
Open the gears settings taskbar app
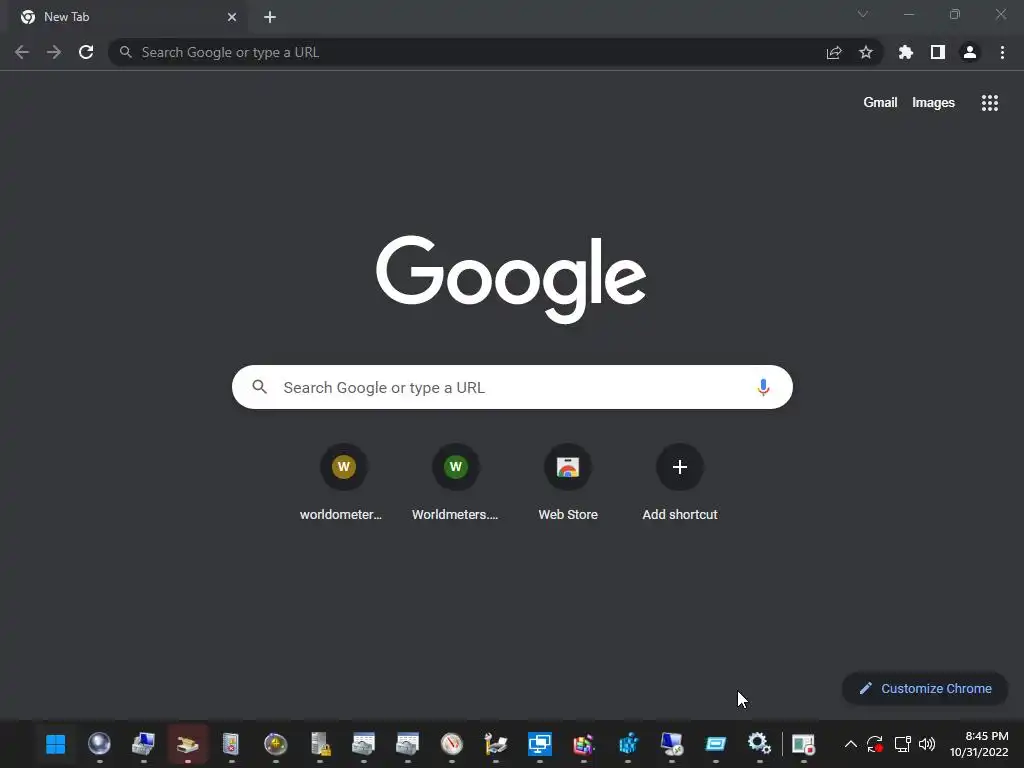point(760,744)
